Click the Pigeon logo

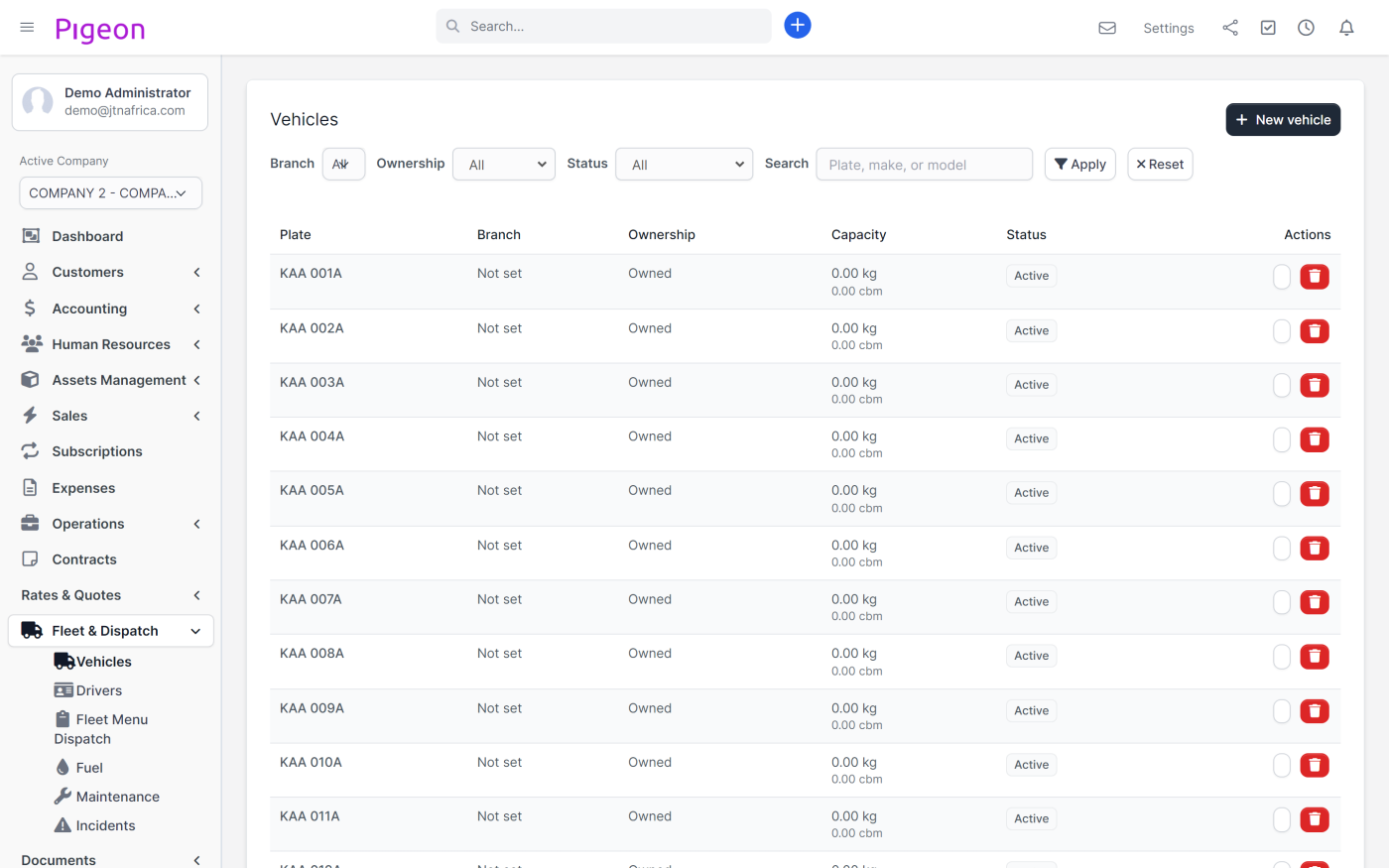coord(100,30)
